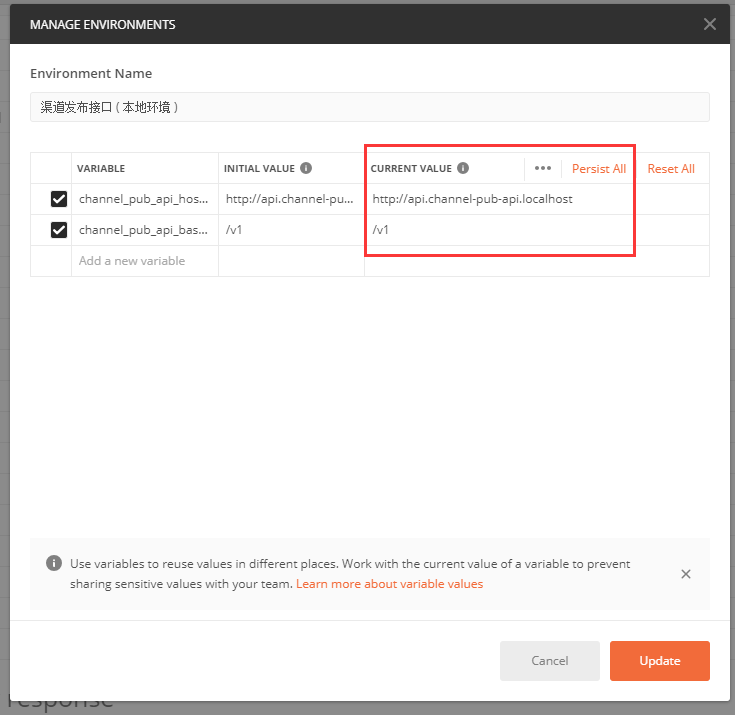This screenshot has height=715, width=735.
Task: Edit the initial value of channel_pub_api_host
Action: point(290,199)
